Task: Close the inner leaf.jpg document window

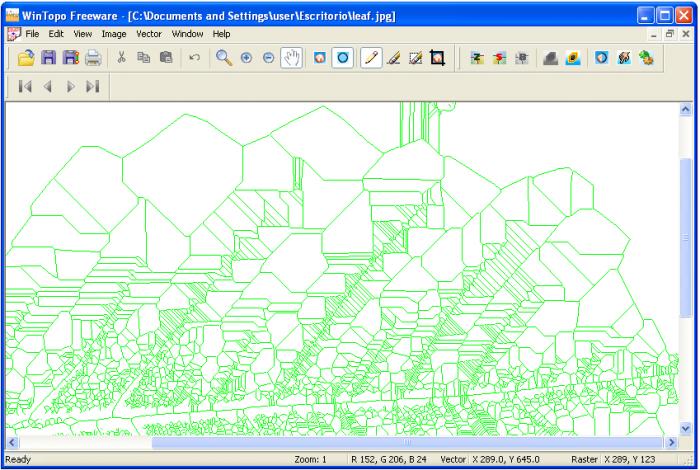Action: [x=686, y=34]
